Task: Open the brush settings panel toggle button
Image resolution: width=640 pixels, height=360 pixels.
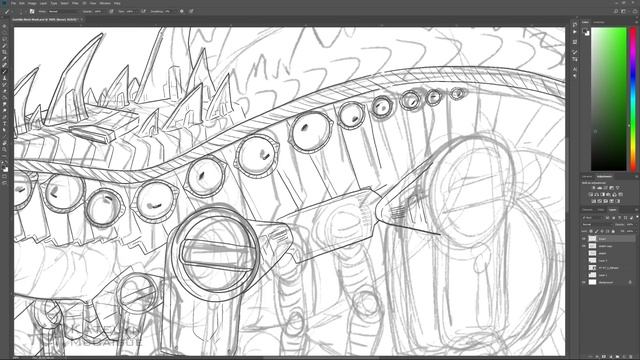Action: coord(32,11)
